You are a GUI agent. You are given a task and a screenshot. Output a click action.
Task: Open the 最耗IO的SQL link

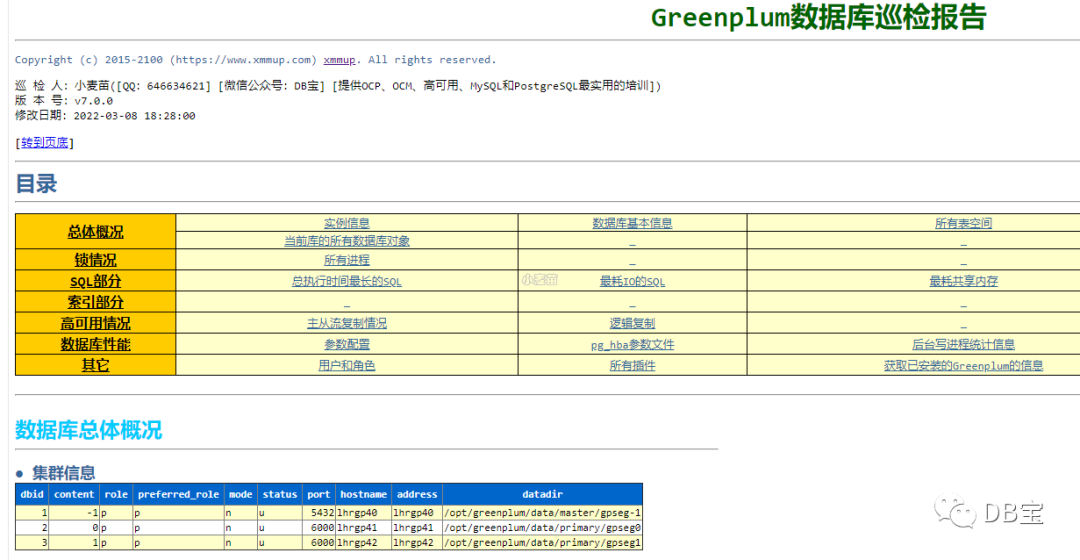click(632, 281)
